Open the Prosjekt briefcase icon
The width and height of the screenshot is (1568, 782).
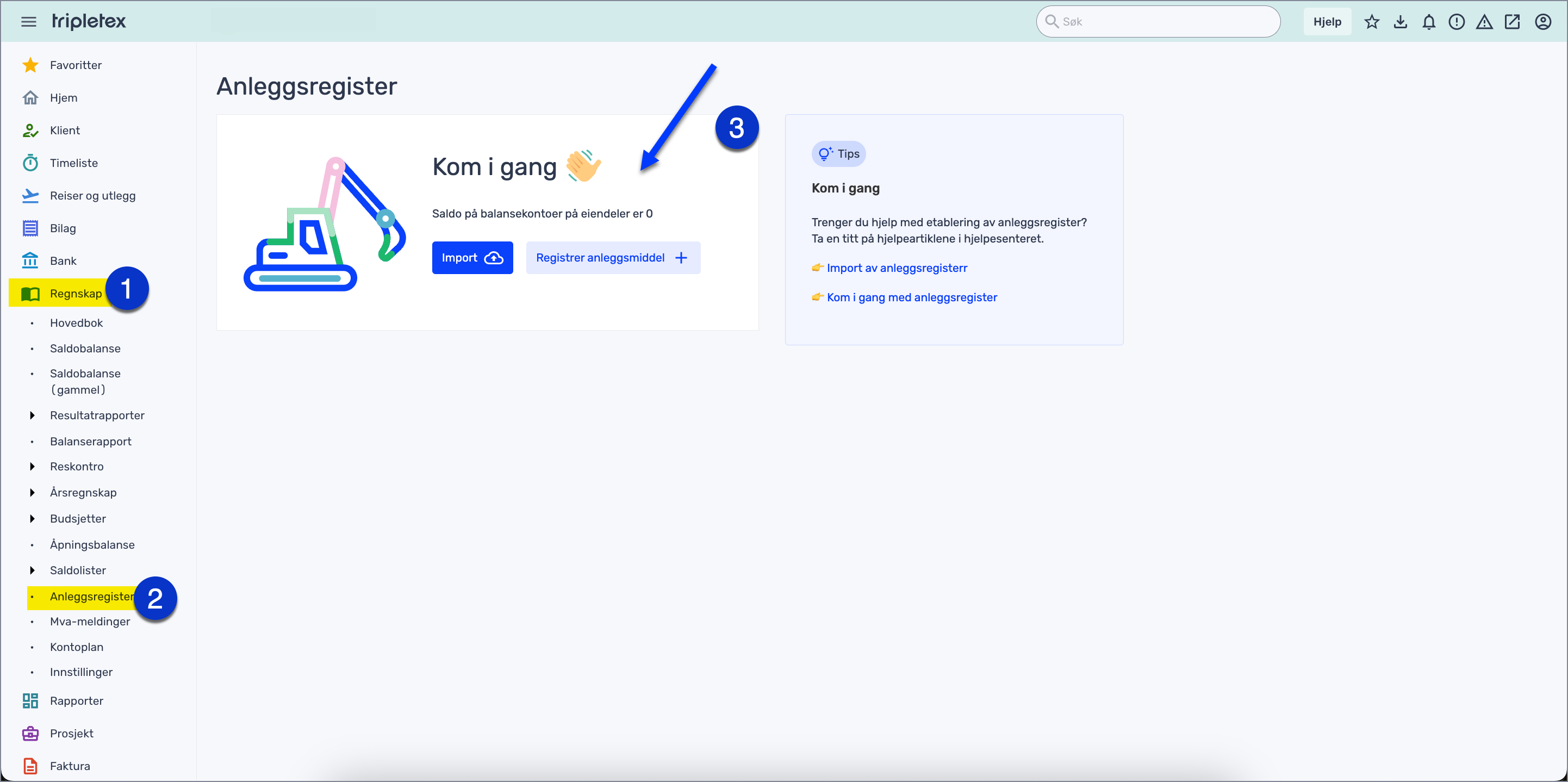(x=31, y=733)
